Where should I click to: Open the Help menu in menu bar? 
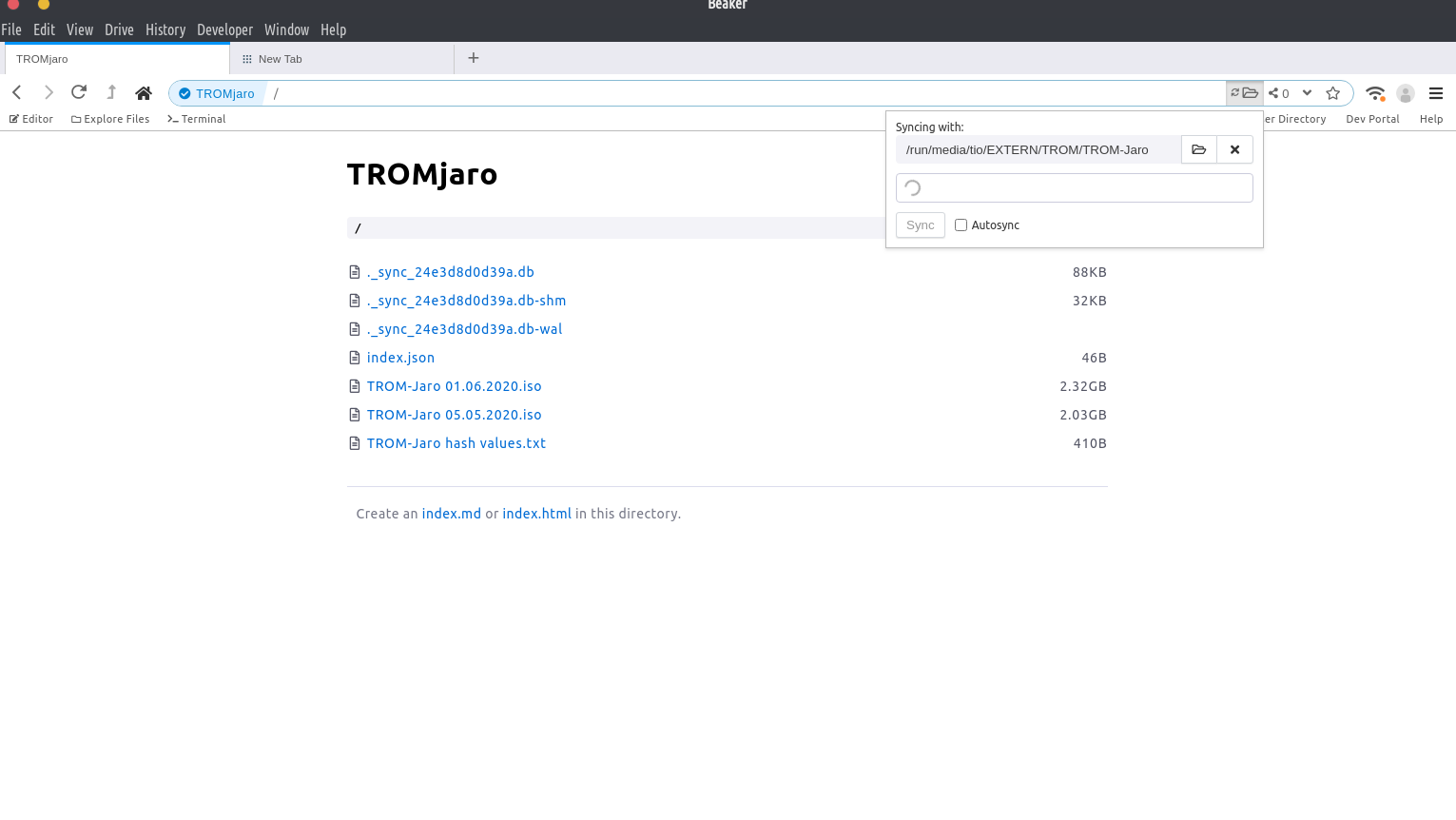(x=333, y=29)
